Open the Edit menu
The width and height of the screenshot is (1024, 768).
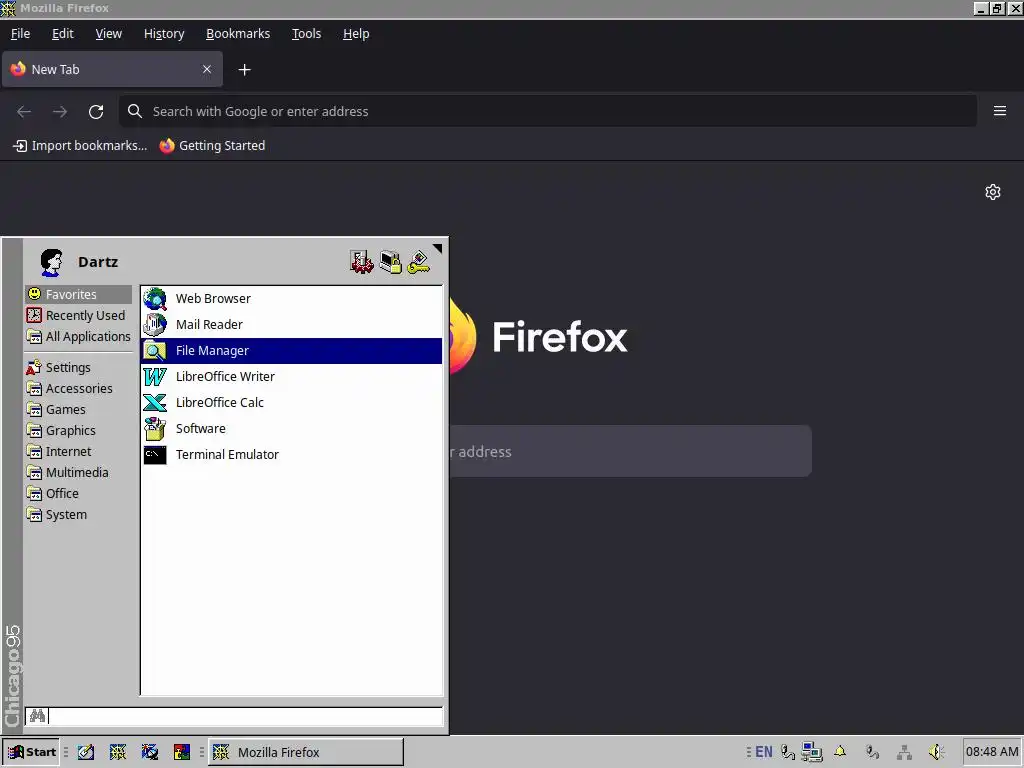(63, 34)
